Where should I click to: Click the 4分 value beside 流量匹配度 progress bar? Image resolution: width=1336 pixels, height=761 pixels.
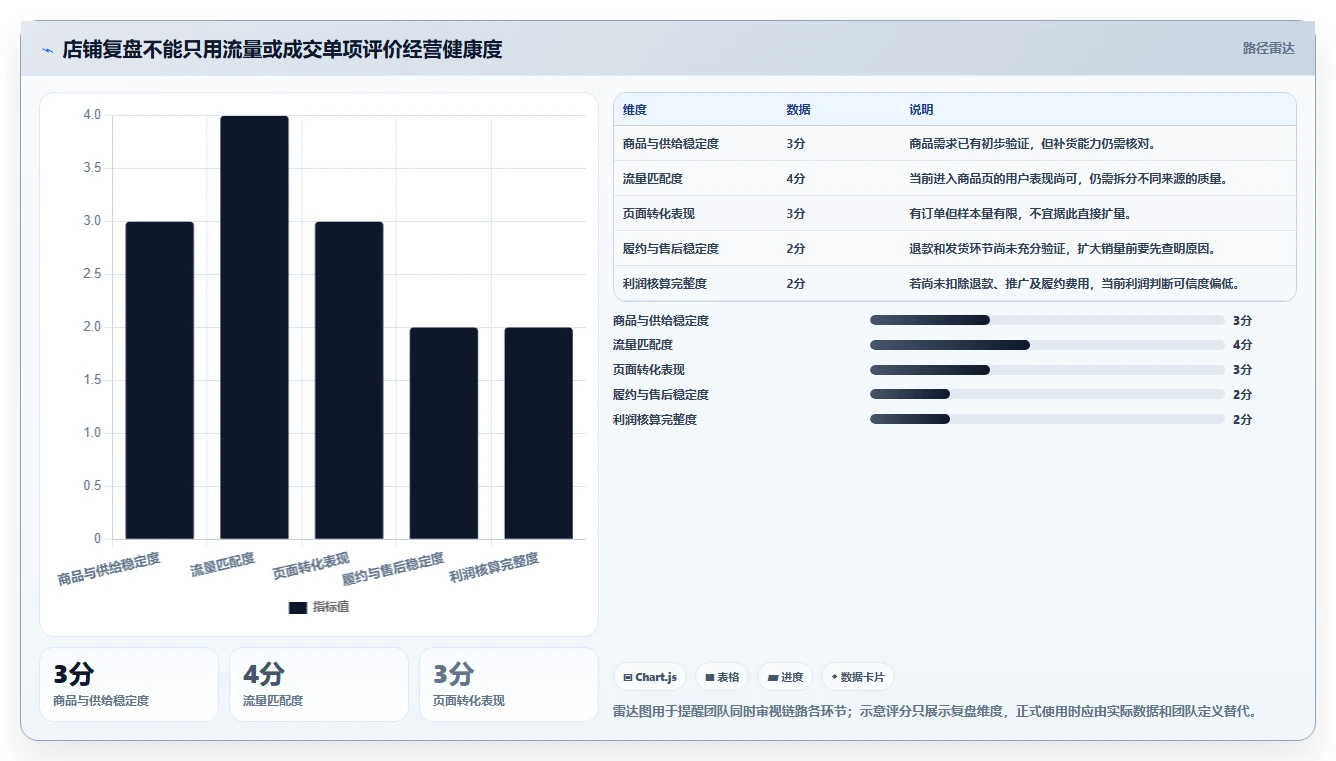pos(1242,345)
